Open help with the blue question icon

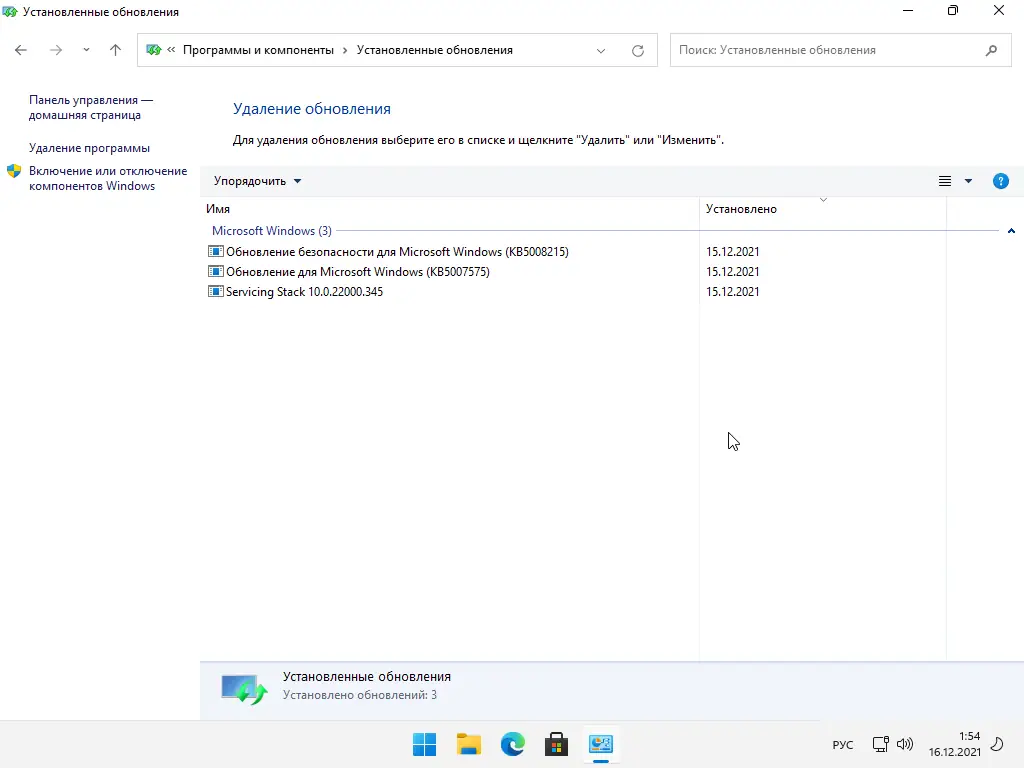click(x=1000, y=181)
